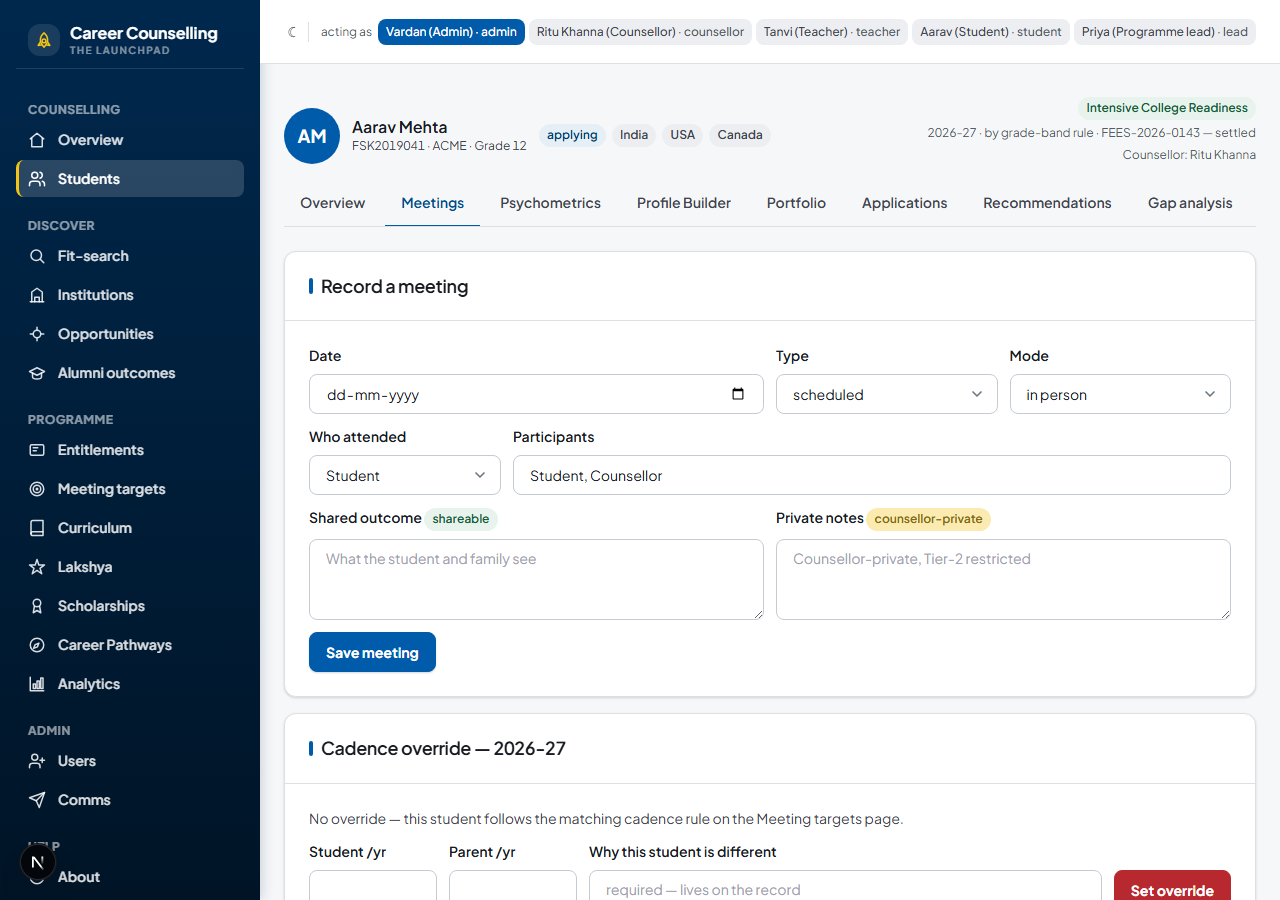This screenshot has width=1280, height=900.
Task: Click the Opportunities icon in sidebar
Action: click(x=37, y=334)
